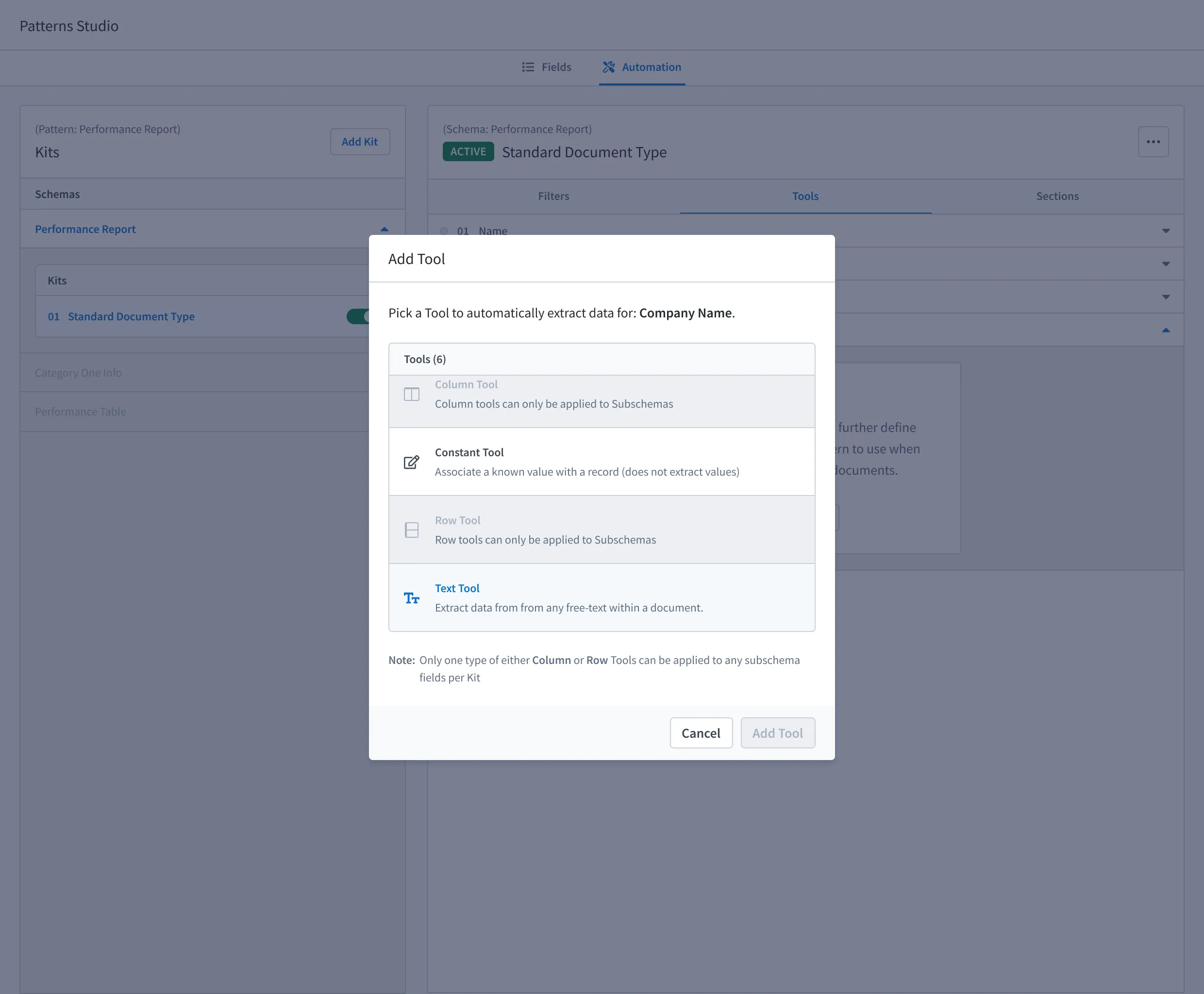Click the Automation tools icon
This screenshot has height=994, width=1204.
pyautogui.click(x=608, y=67)
